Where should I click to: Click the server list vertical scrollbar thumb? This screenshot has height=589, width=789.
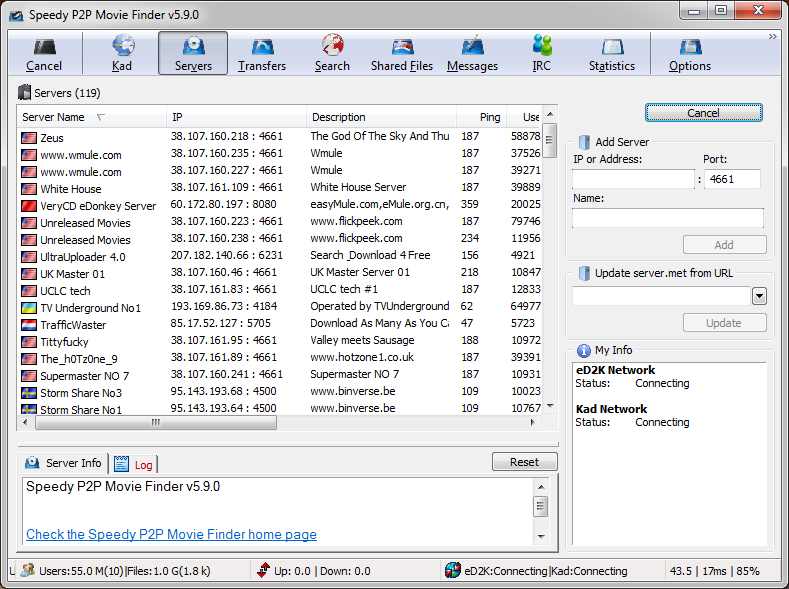coord(550,140)
